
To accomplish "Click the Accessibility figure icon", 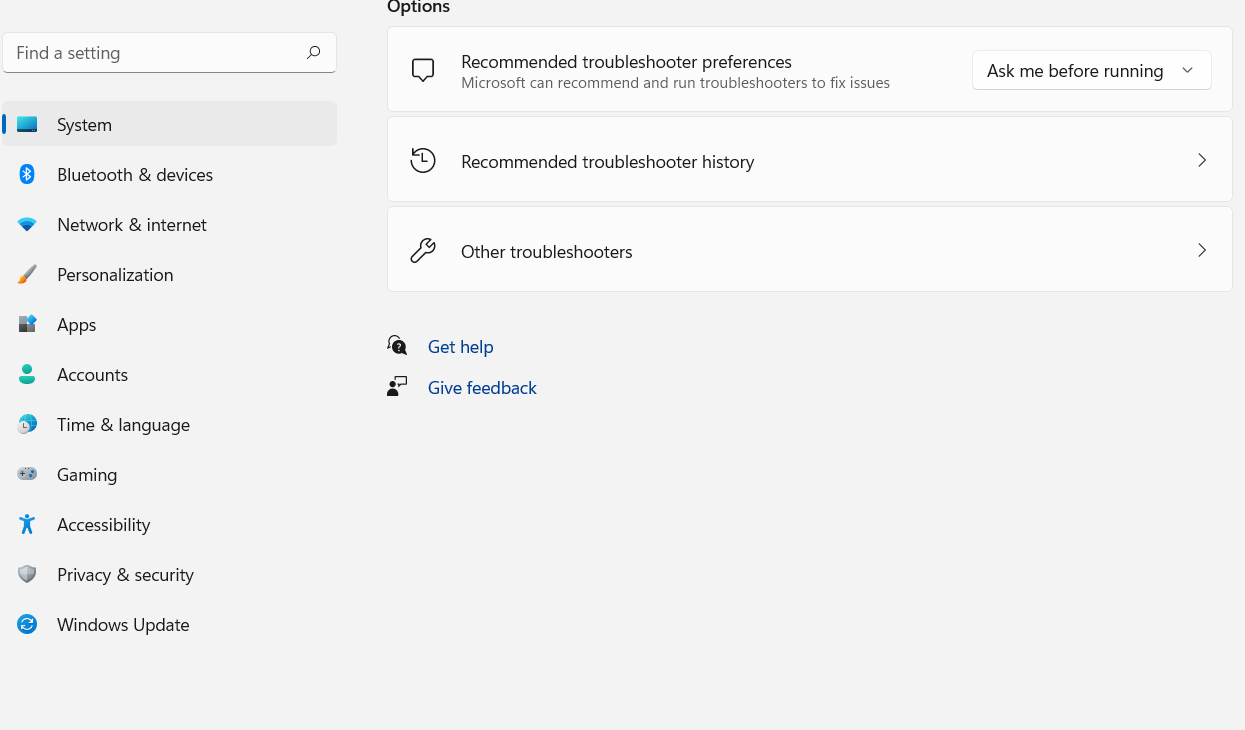I will click(27, 525).
